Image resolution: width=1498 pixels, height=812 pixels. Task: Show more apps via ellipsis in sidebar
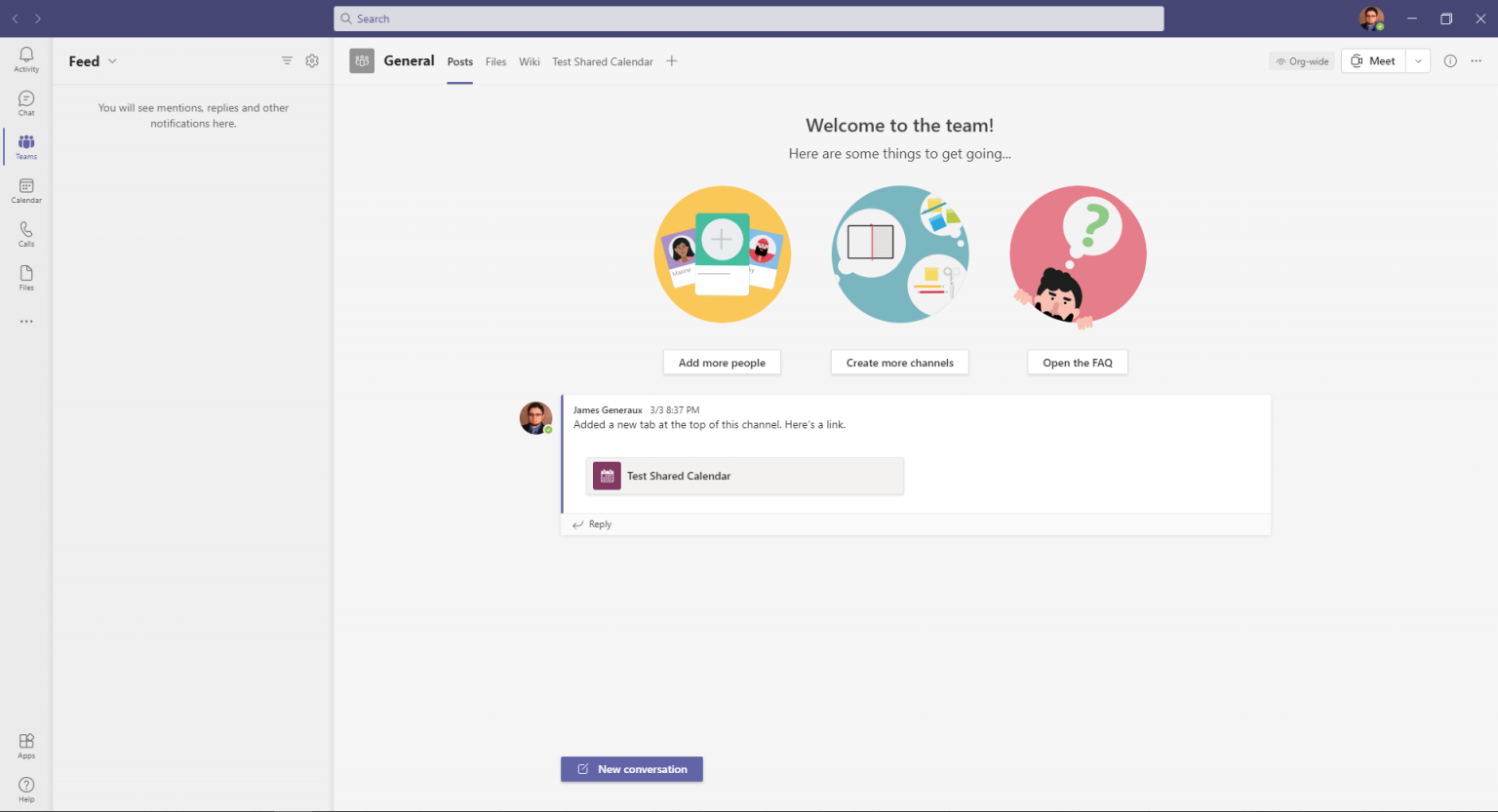tap(26, 321)
